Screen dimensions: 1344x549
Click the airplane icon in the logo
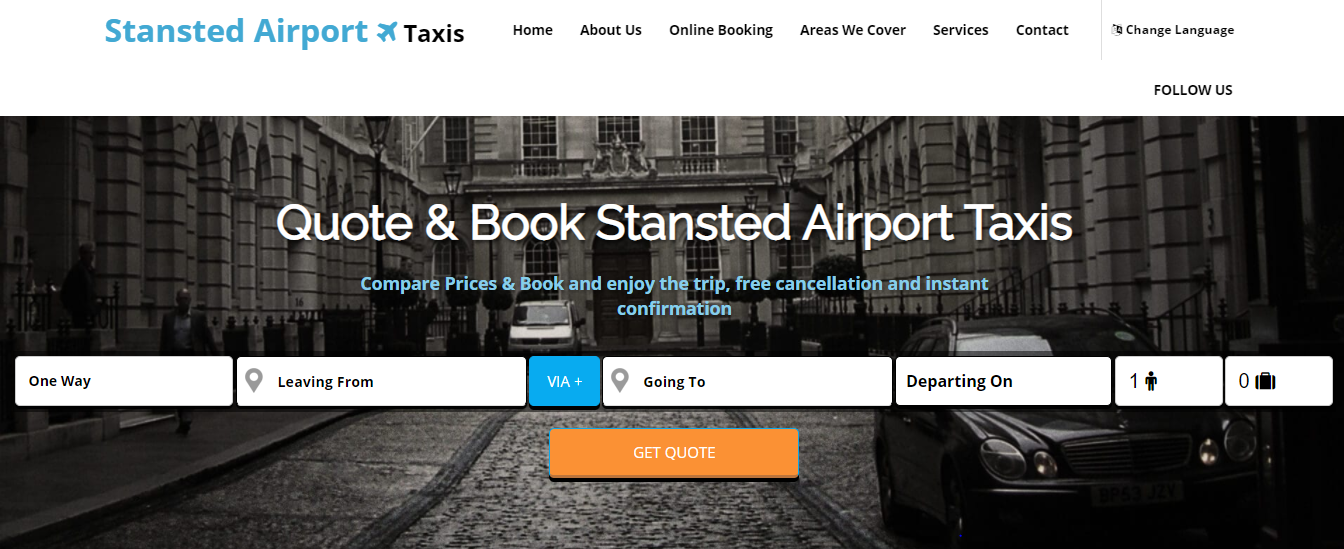click(x=387, y=33)
